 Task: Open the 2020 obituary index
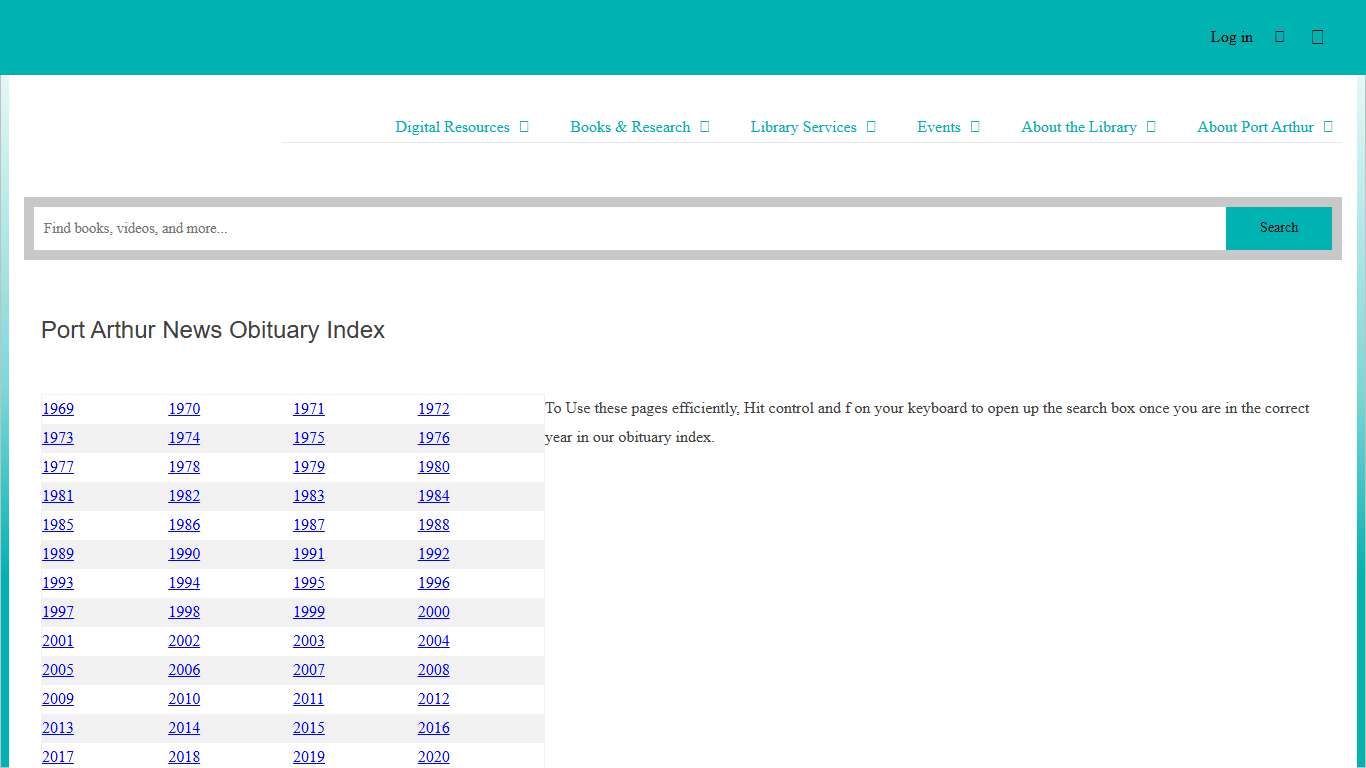433,757
